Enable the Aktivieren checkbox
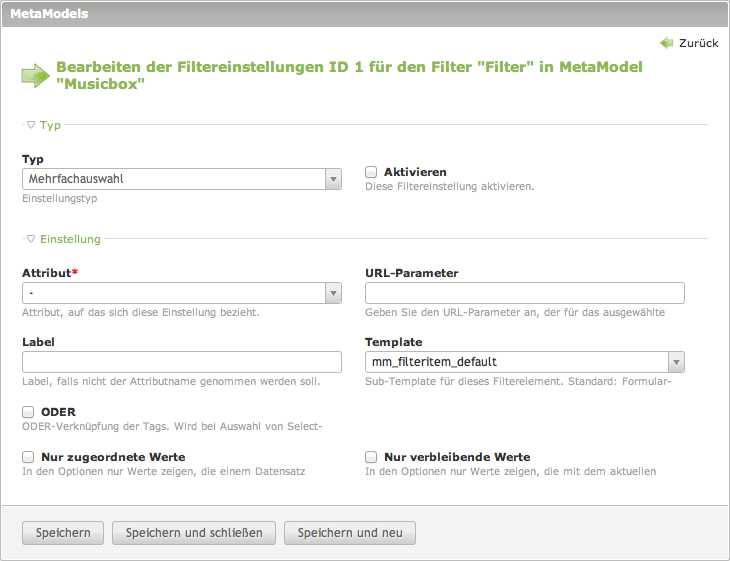Image resolution: width=730 pixels, height=561 pixels. pyautogui.click(x=371, y=172)
